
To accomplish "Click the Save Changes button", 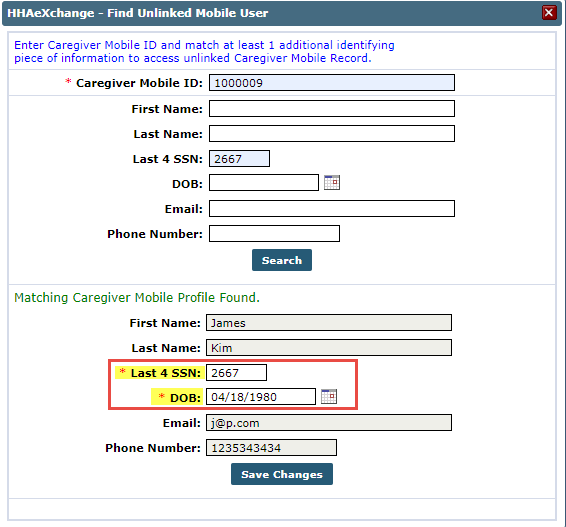I will point(282,474).
